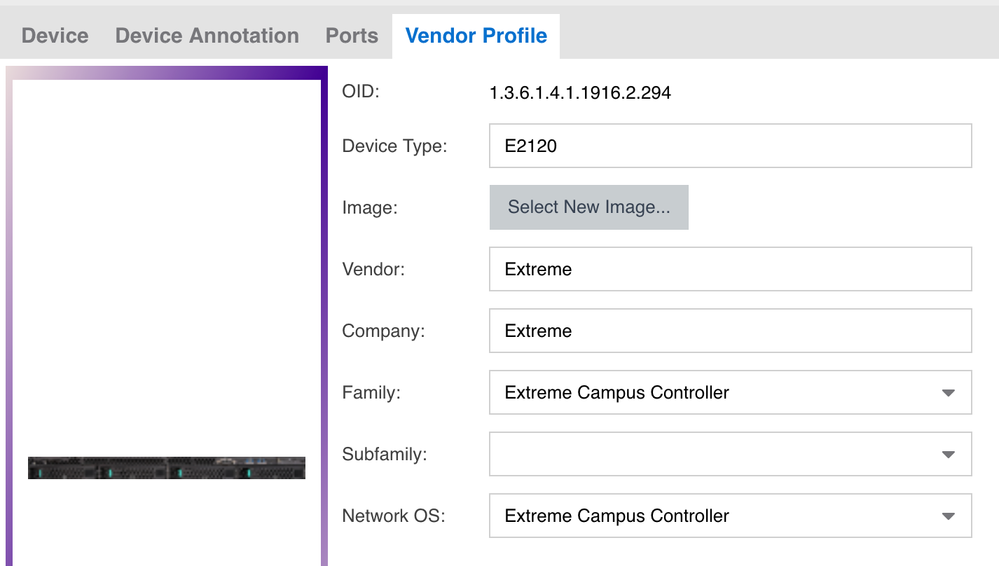Click the Device Type field containing E2120
This screenshot has width=999, height=566.
(730, 146)
